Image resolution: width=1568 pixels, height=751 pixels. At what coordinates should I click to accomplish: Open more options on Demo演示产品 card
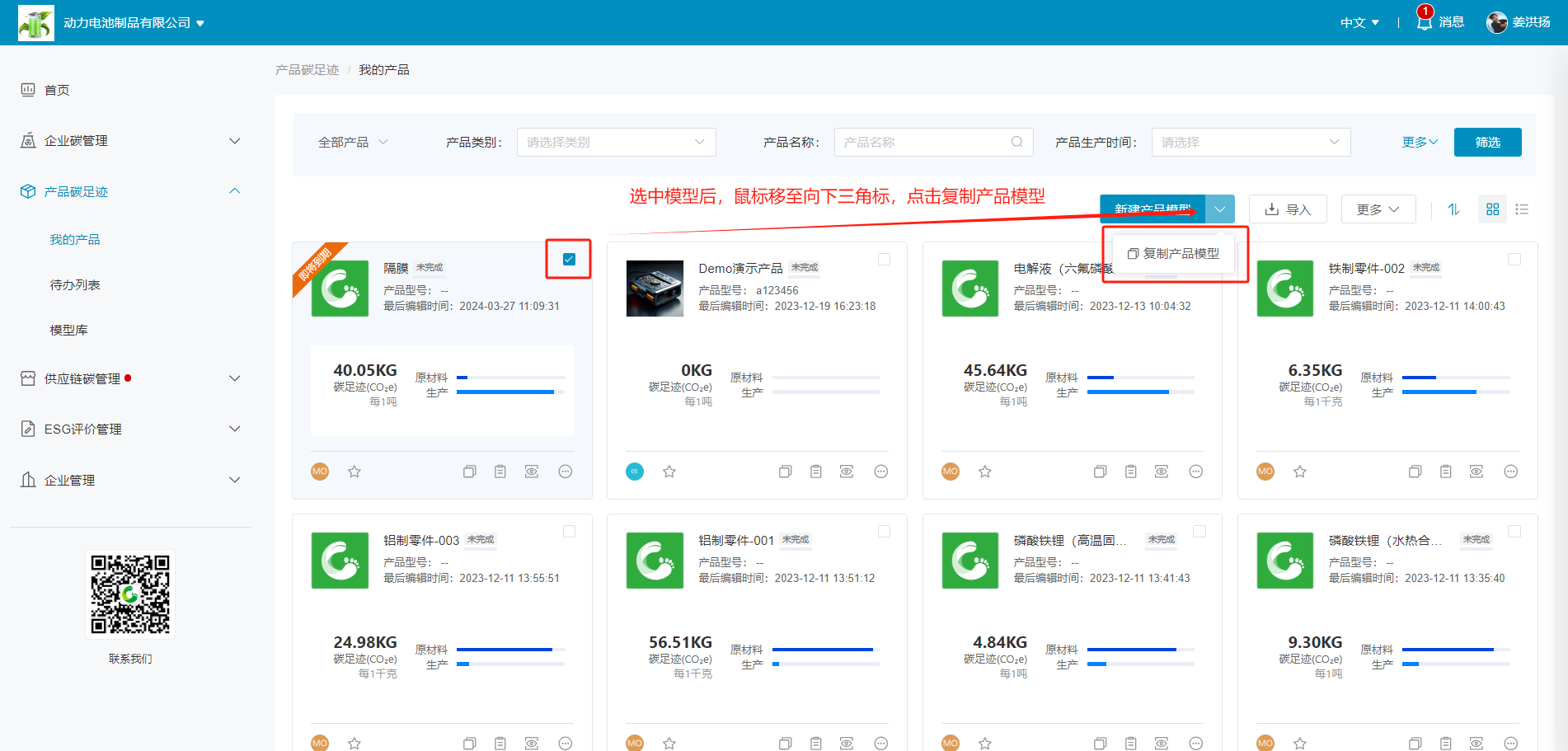point(880,472)
